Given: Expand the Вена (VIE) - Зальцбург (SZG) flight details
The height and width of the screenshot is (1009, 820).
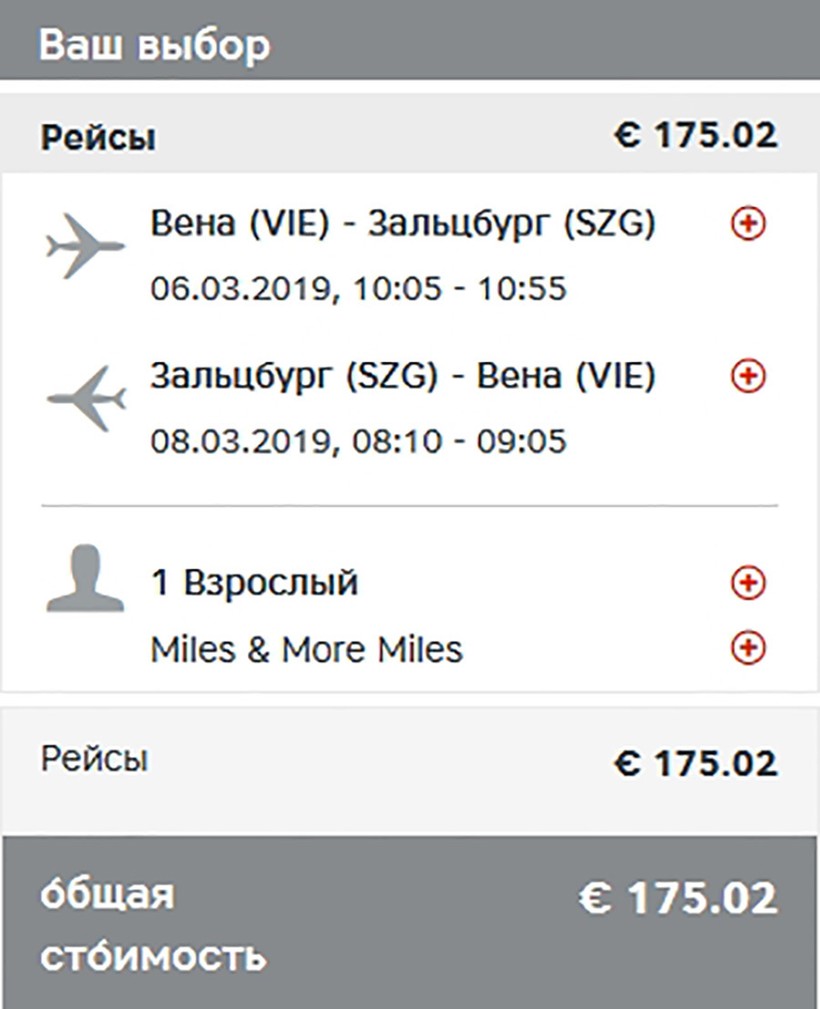Looking at the screenshot, I should [x=748, y=226].
